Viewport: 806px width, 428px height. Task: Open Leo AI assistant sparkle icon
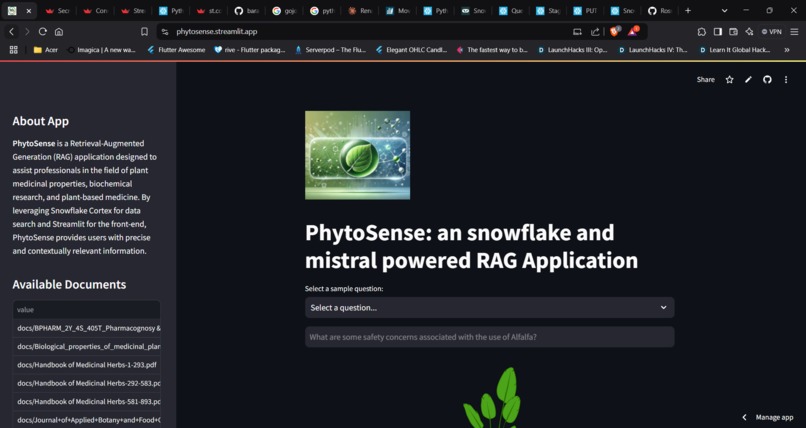[749, 32]
